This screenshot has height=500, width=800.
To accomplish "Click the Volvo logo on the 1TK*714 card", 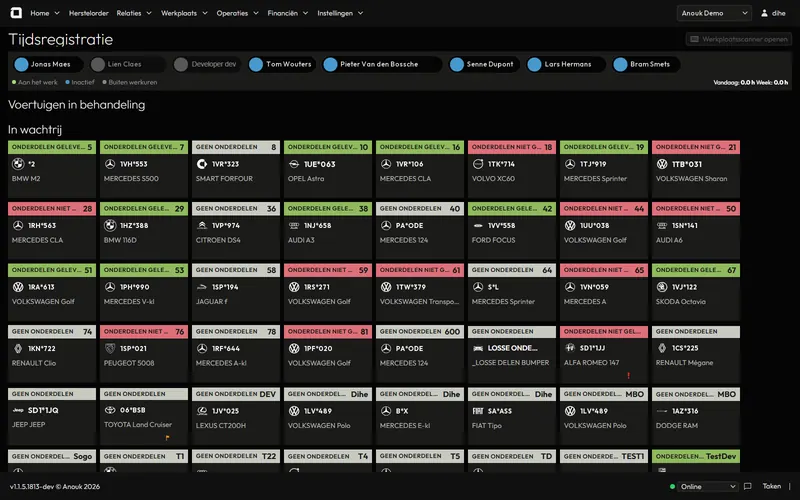I will pos(478,164).
